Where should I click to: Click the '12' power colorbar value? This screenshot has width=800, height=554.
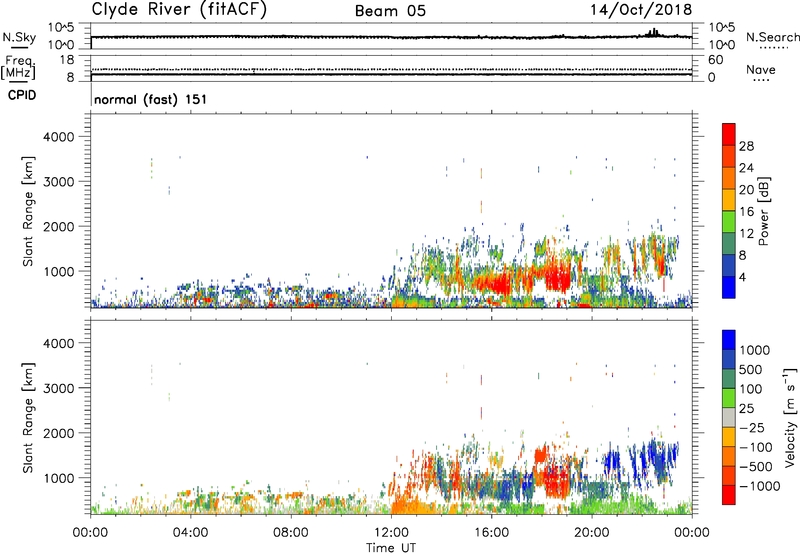746,234
